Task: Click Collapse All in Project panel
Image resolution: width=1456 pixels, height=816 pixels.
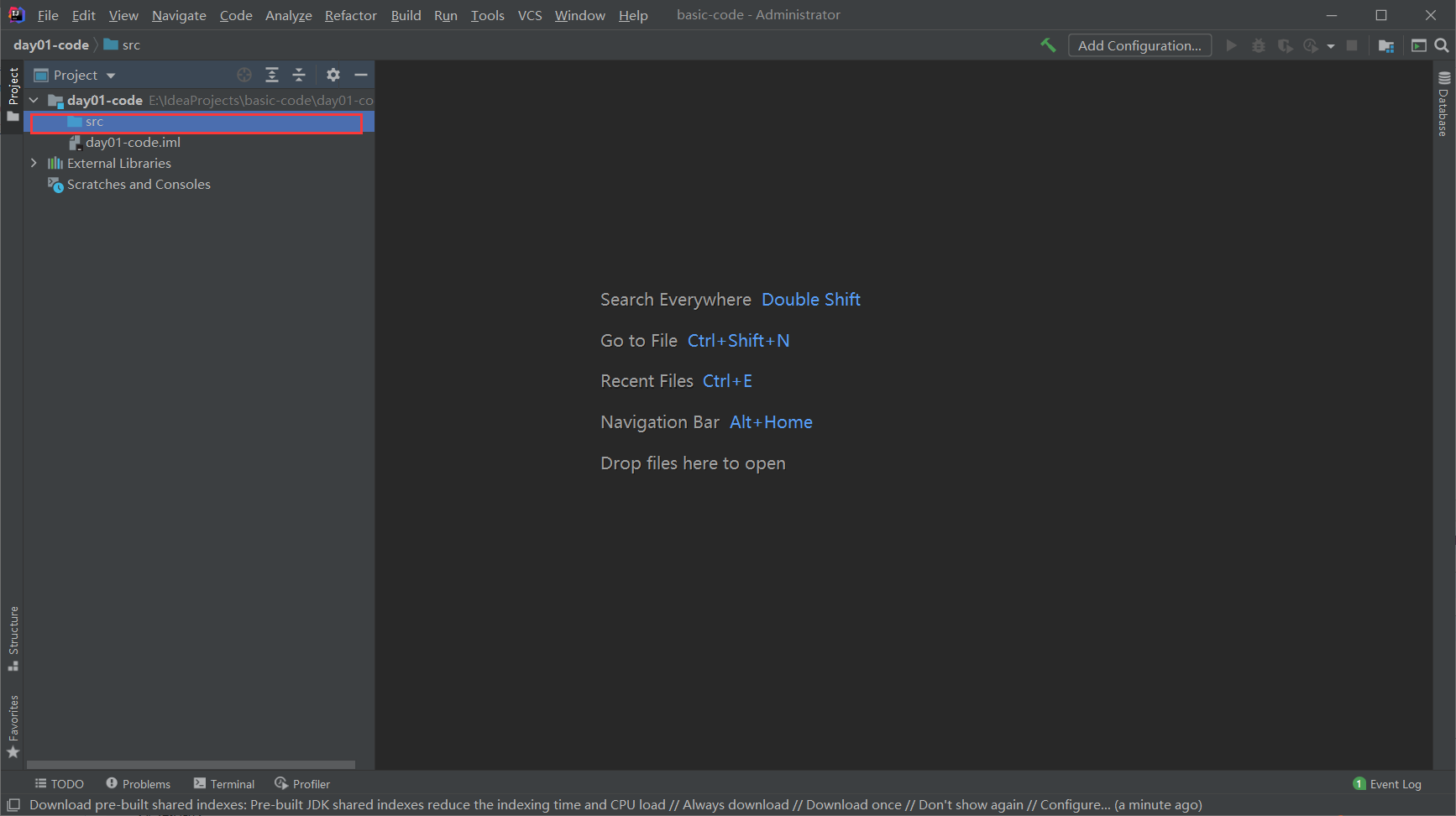Action: click(299, 75)
